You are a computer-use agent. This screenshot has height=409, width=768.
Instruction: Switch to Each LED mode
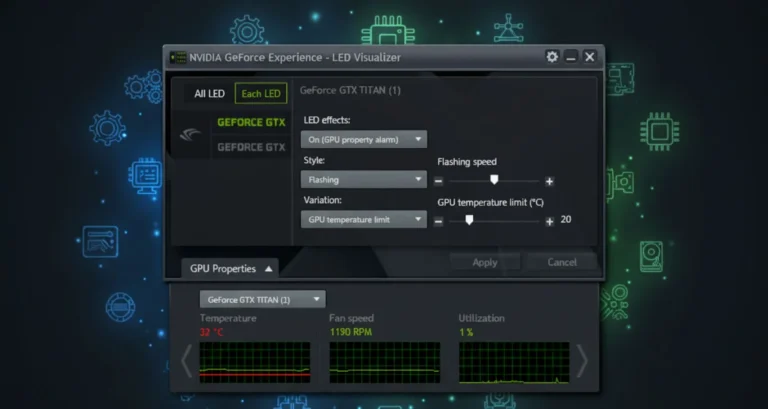[x=261, y=94]
